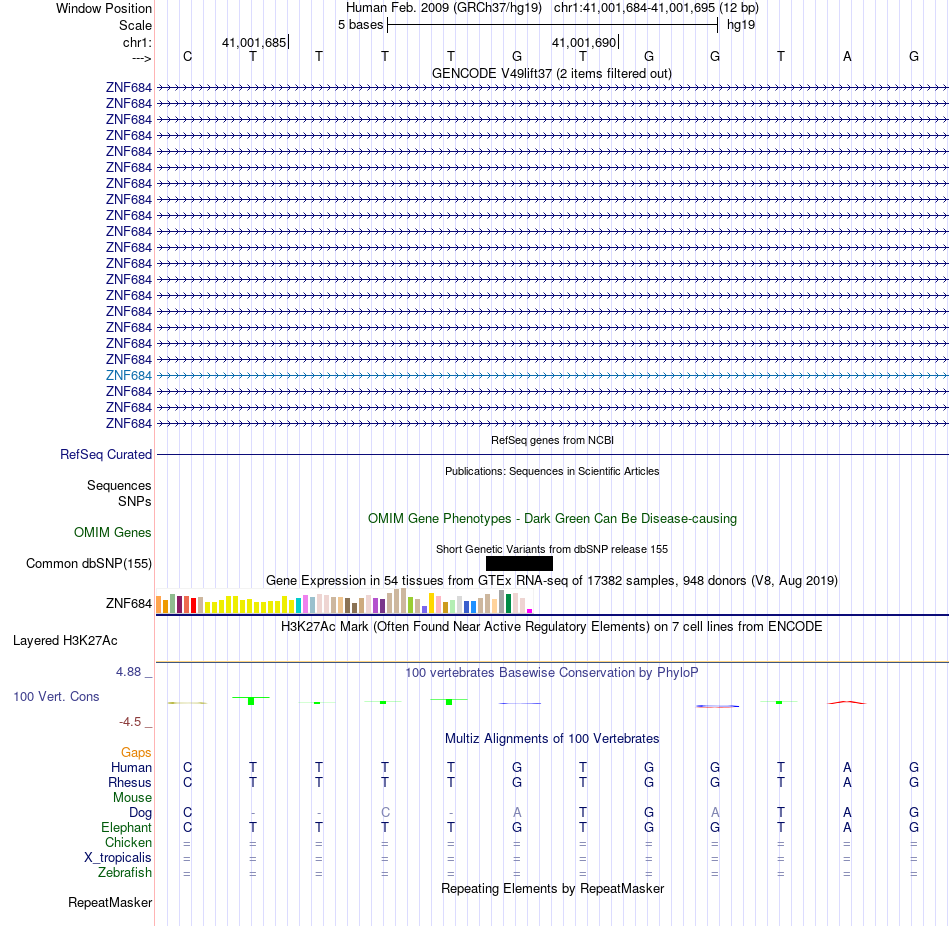The width and height of the screenshot is (950, 926).
Task: Select the Rhesus alignment row label
Action: [130, 782]
